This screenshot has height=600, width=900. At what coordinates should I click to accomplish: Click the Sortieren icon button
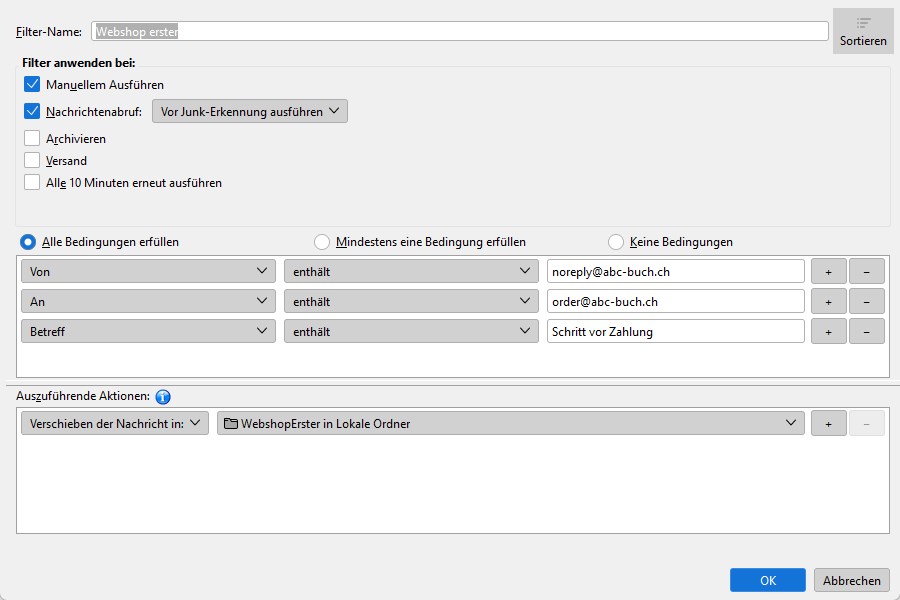click(x=862, y=31)
